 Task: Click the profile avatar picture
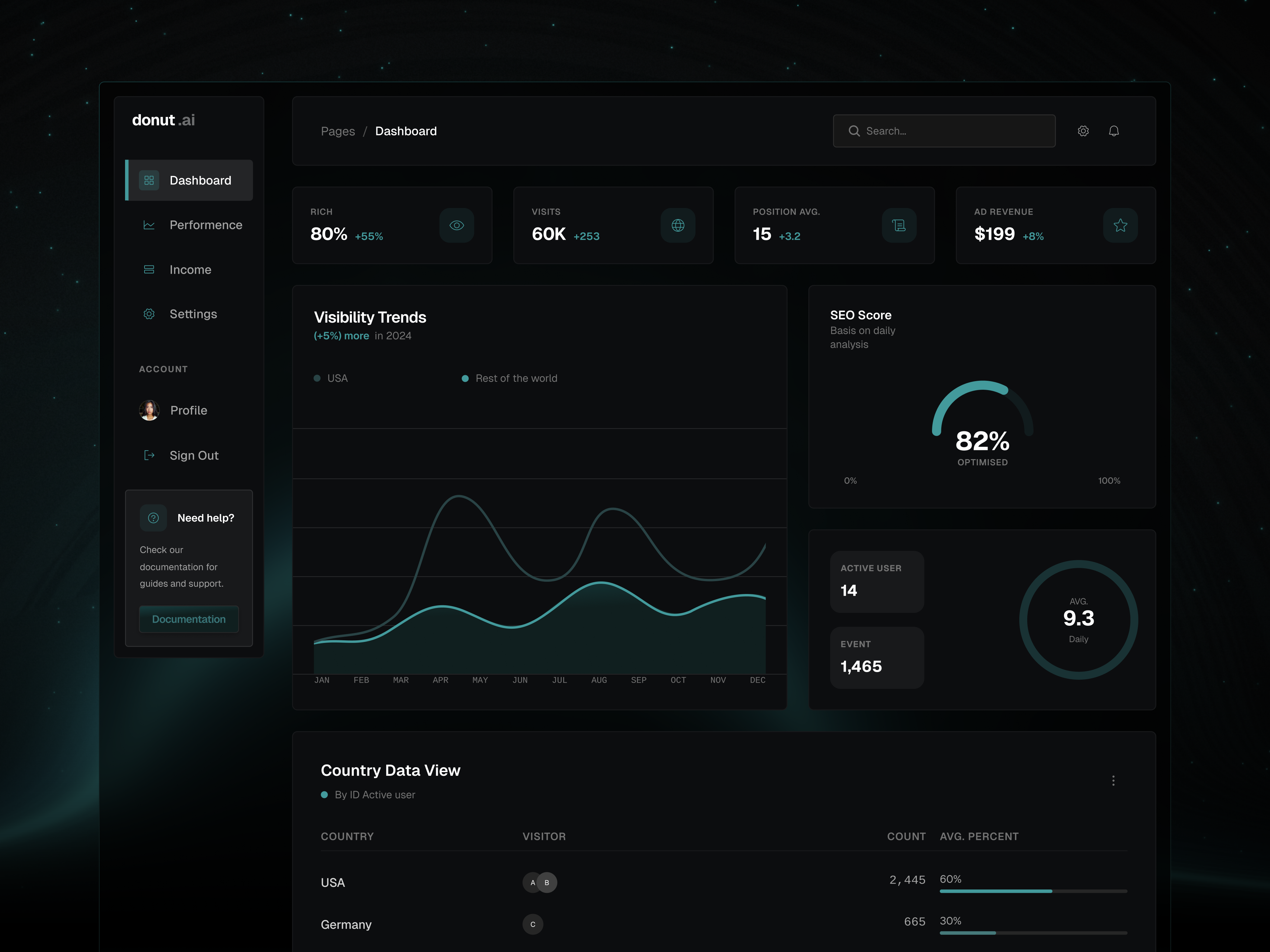[149, 410]
